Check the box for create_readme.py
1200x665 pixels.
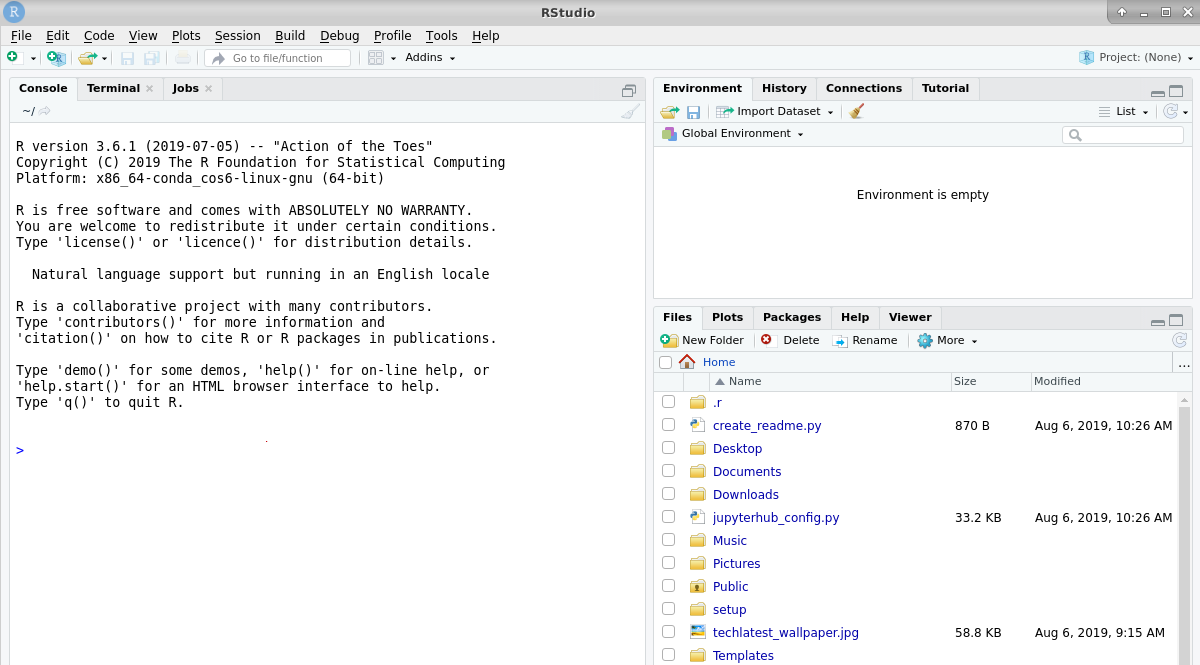coord(668,425)
